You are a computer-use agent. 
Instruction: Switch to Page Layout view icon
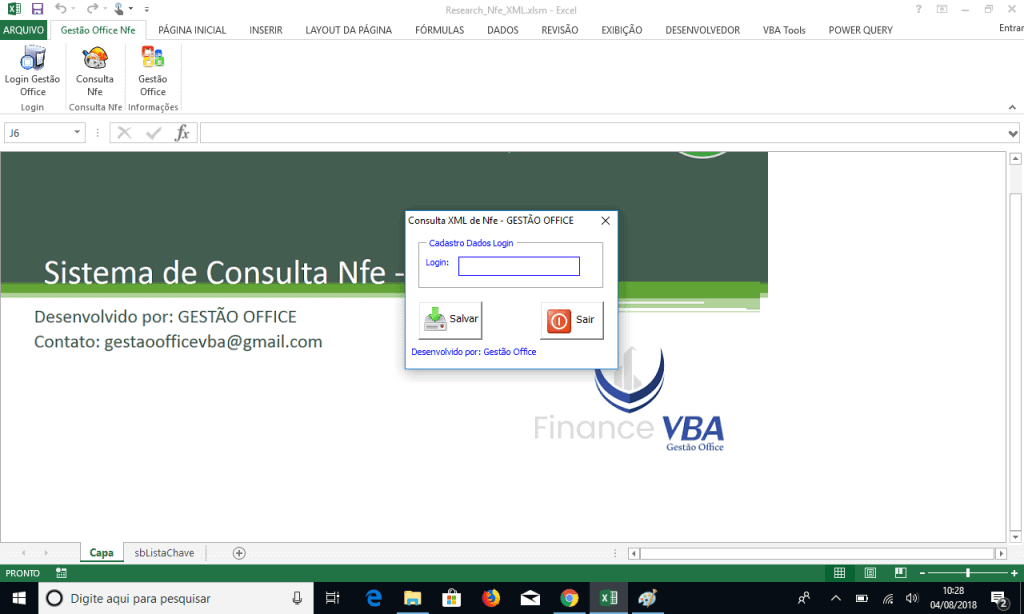pos(870,573)
